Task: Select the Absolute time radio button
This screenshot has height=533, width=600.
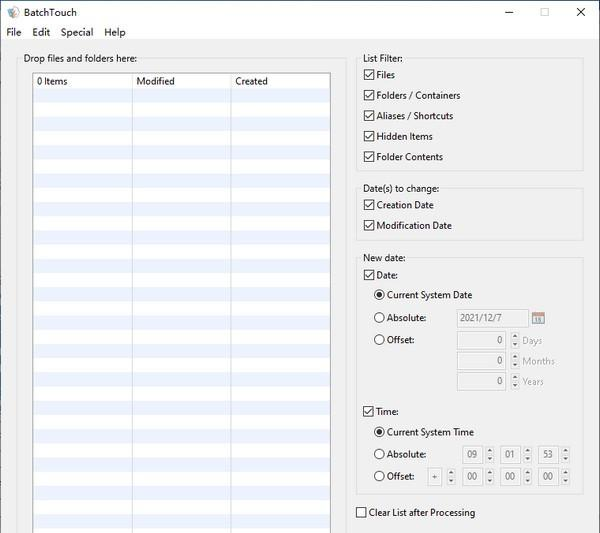Action: (379, 454)
